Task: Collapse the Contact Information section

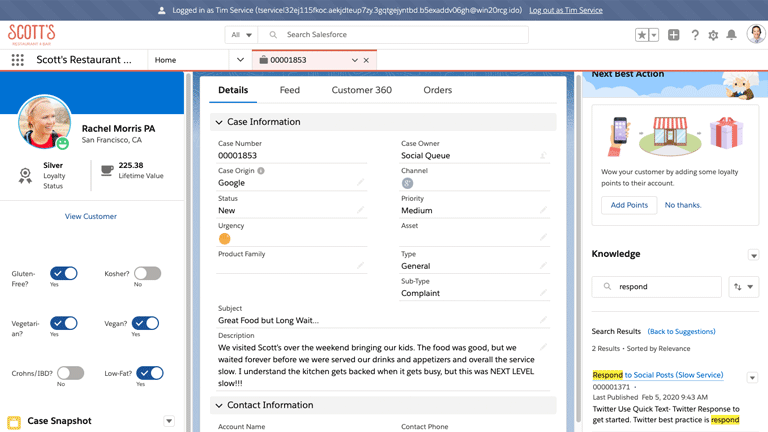Action: pyautogui.click(x=219, y=406)
